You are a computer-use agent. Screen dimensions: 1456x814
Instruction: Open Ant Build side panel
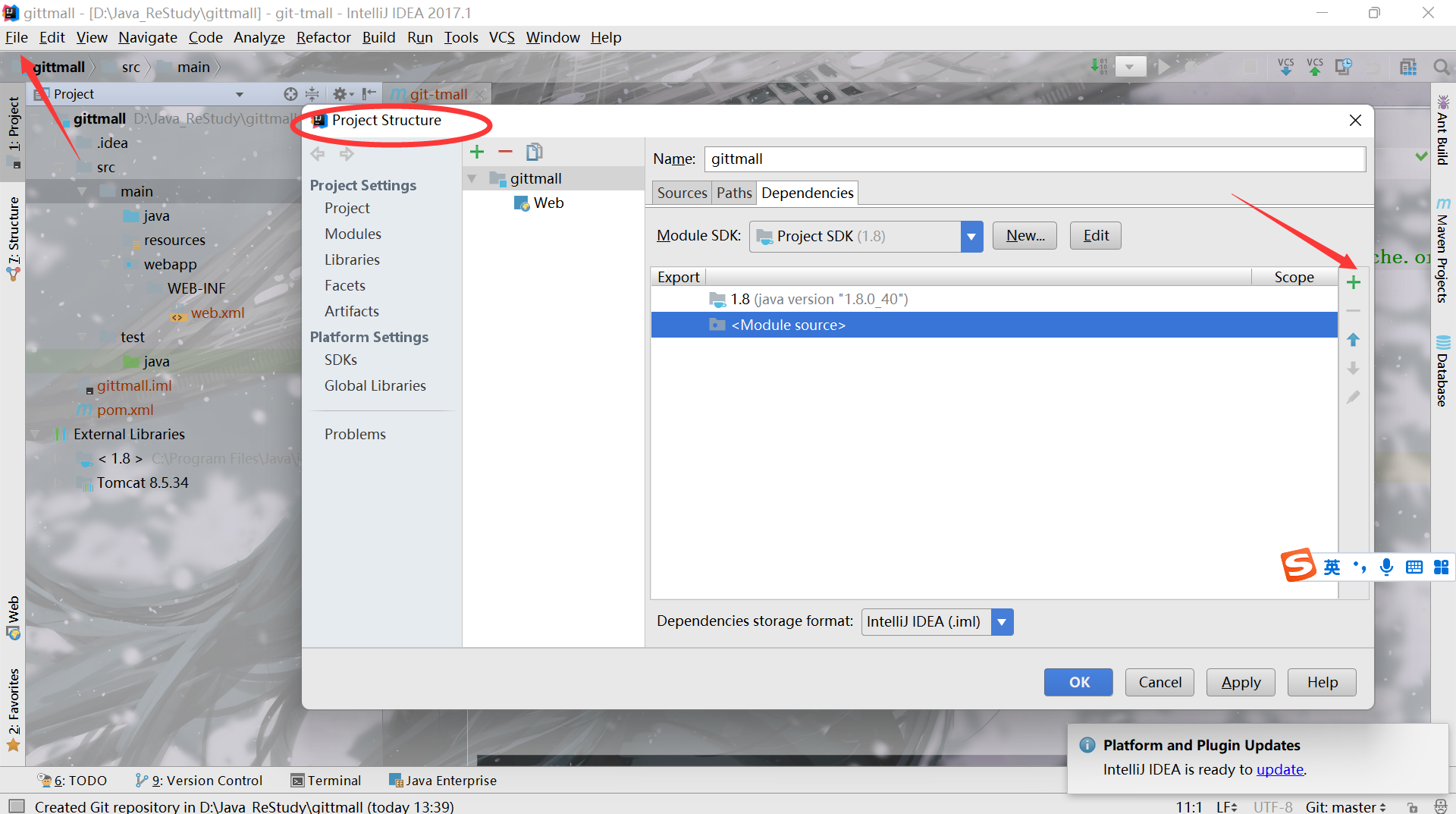tap(1442, 130)
